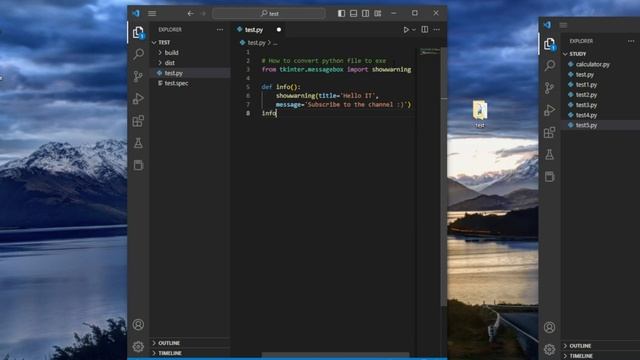The width and height of the screenshot is (640, 360).
Task: Open Search view in front VS Code window
Action: point(138,54)
